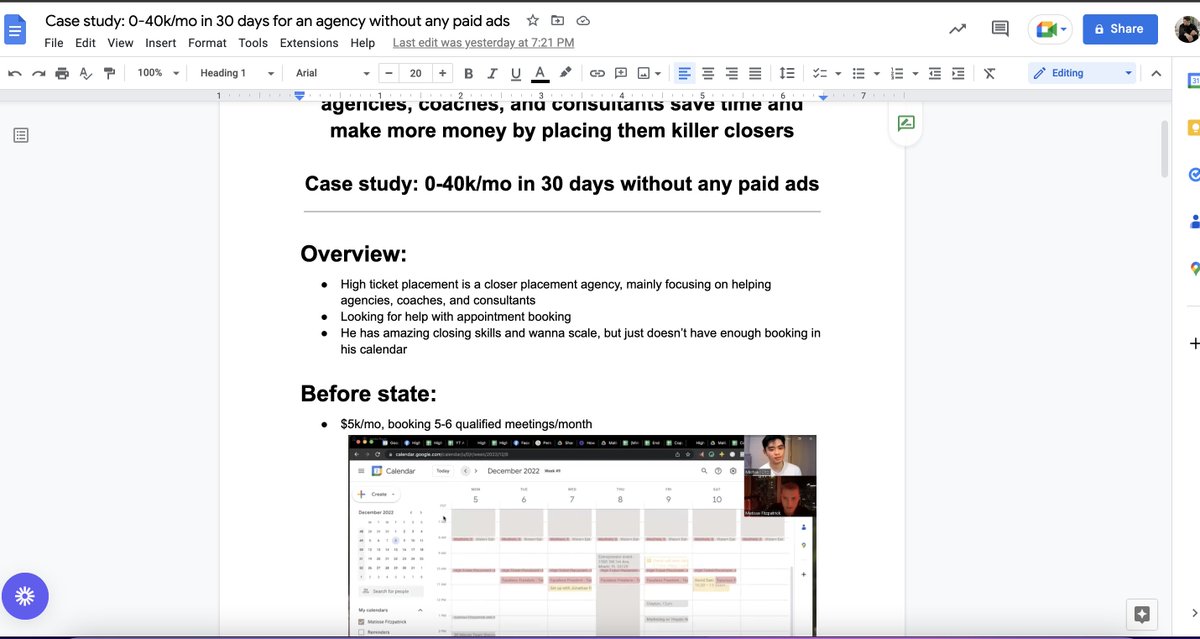Decrease font size with minus button
Viewport: 1200px width, 639px height.
387,73
